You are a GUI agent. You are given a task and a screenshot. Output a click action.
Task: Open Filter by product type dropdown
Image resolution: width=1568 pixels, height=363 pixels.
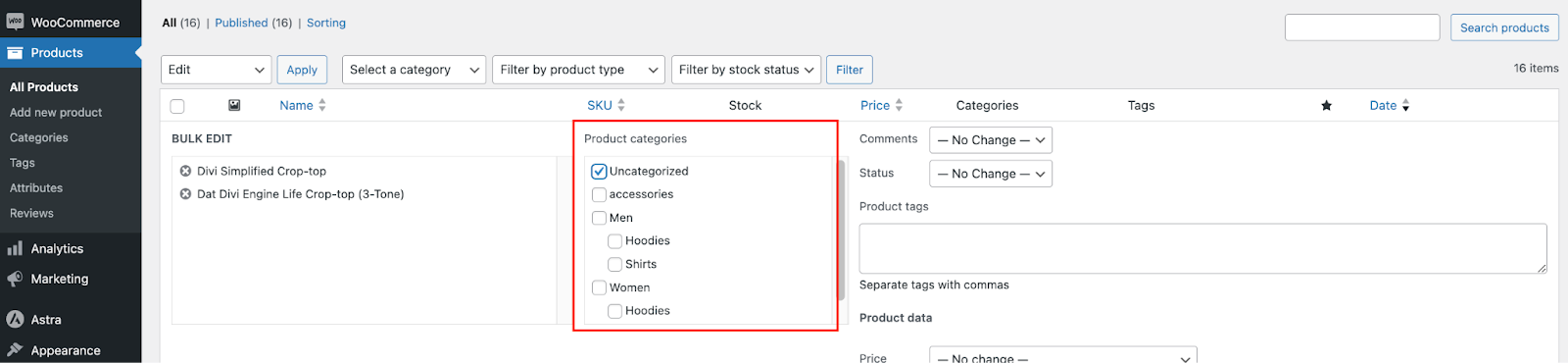pos(578,70)
